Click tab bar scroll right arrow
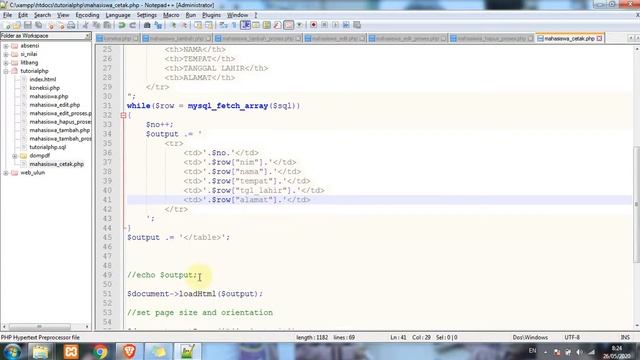Image resolution: width=640 pixels, height=360 pixels. tap(637, 38)
